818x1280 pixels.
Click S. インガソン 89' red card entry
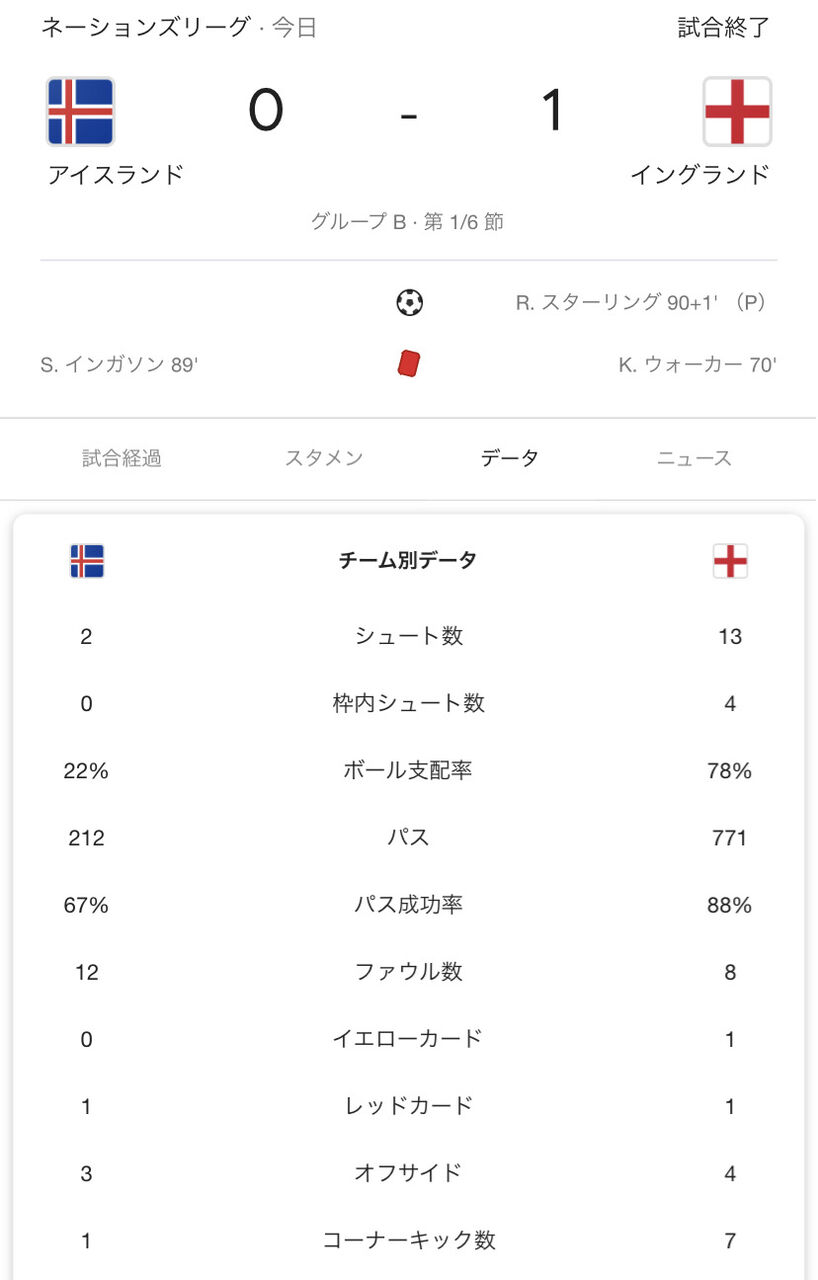click(119, 365)
